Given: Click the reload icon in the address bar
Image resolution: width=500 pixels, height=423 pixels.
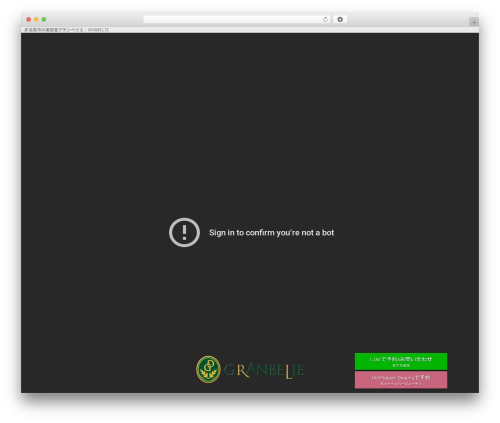Looking at the screenshot, I should coord(325,19).
